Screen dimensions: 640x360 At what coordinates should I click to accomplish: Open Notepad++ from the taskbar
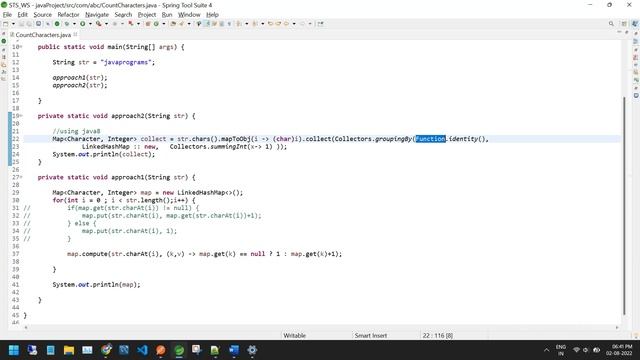pyautogui.click(x=215, y=350)
